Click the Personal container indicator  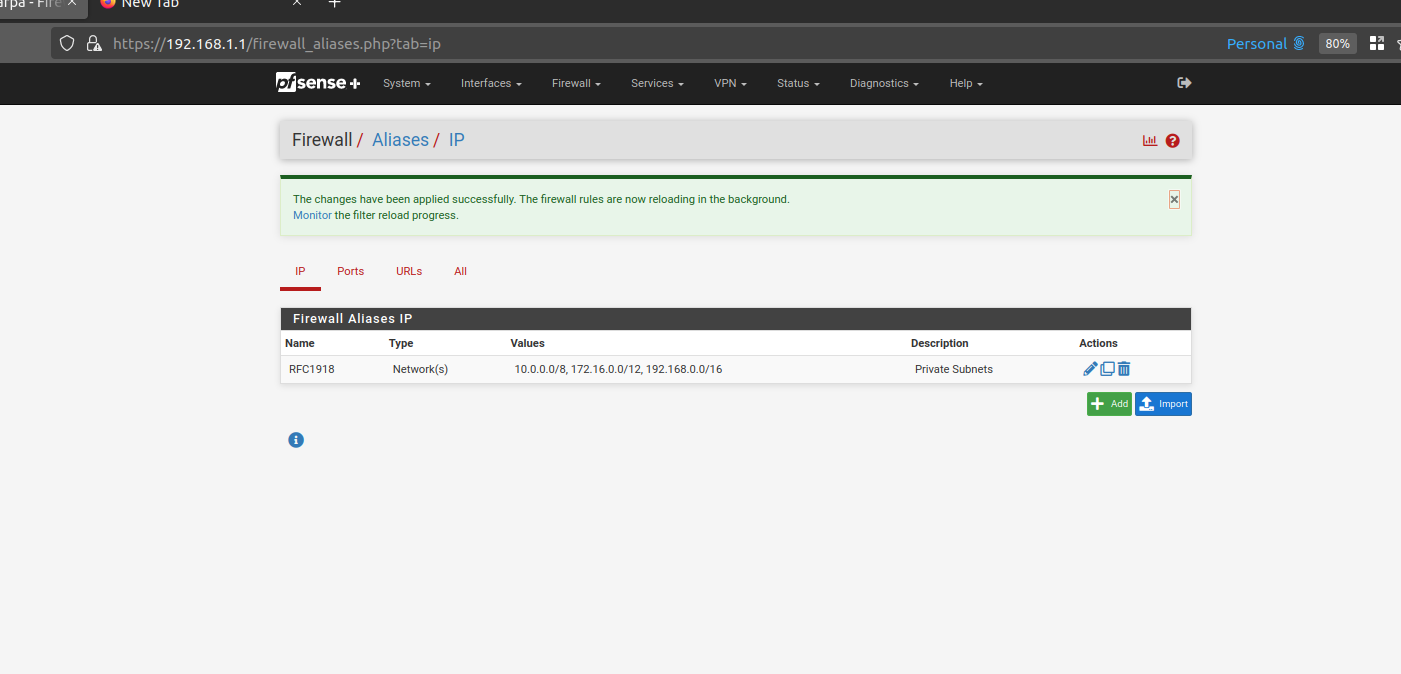[1266, 43]
